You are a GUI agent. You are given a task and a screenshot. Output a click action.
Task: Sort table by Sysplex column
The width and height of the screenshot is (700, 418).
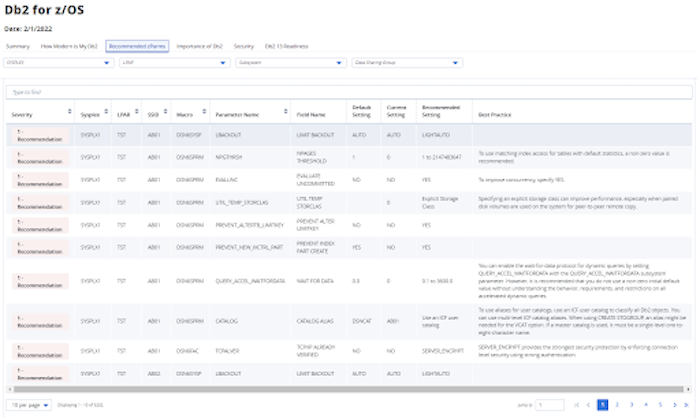click(x=107, y=114)
